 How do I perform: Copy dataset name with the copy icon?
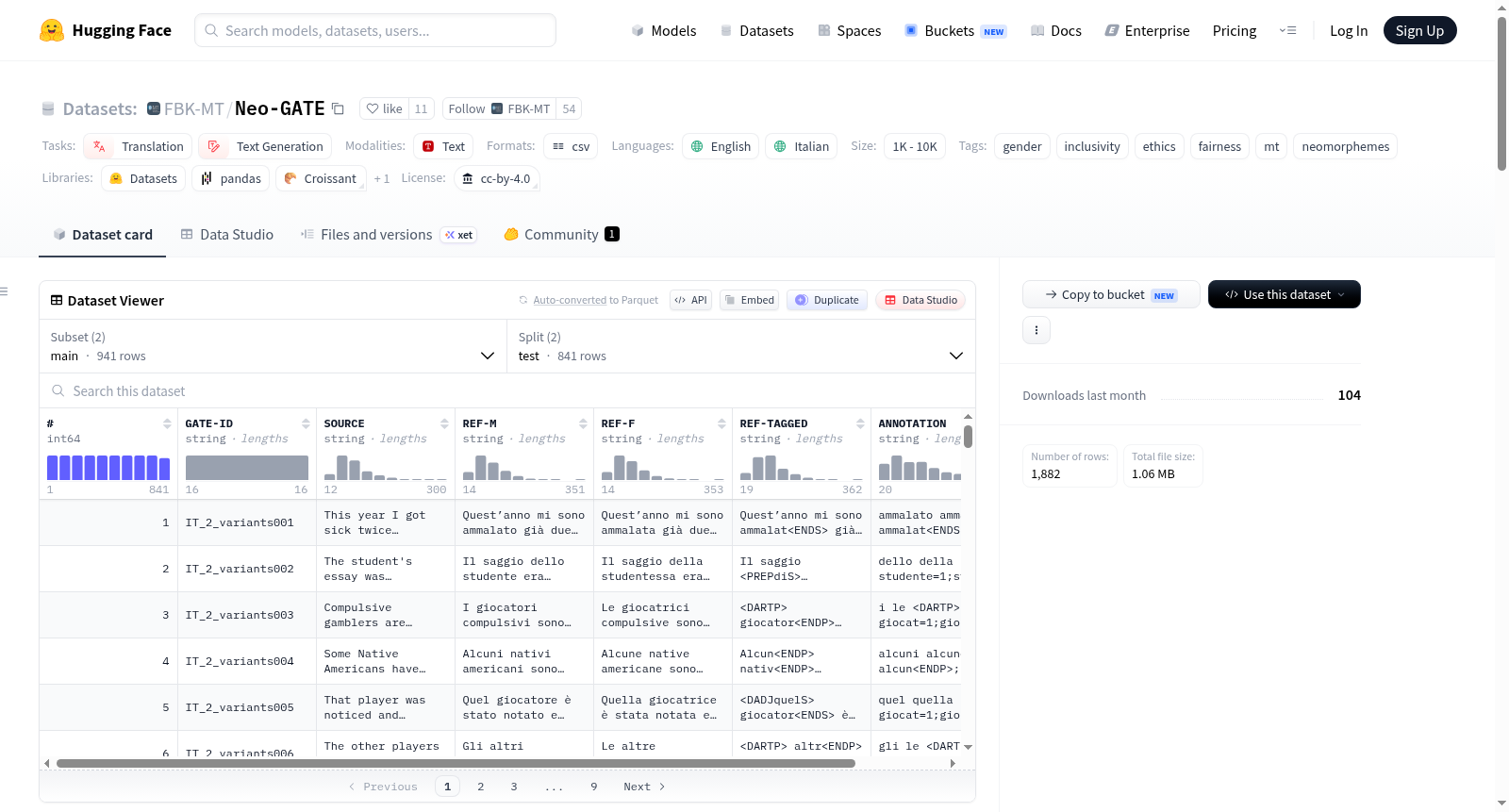pos(338,109)
